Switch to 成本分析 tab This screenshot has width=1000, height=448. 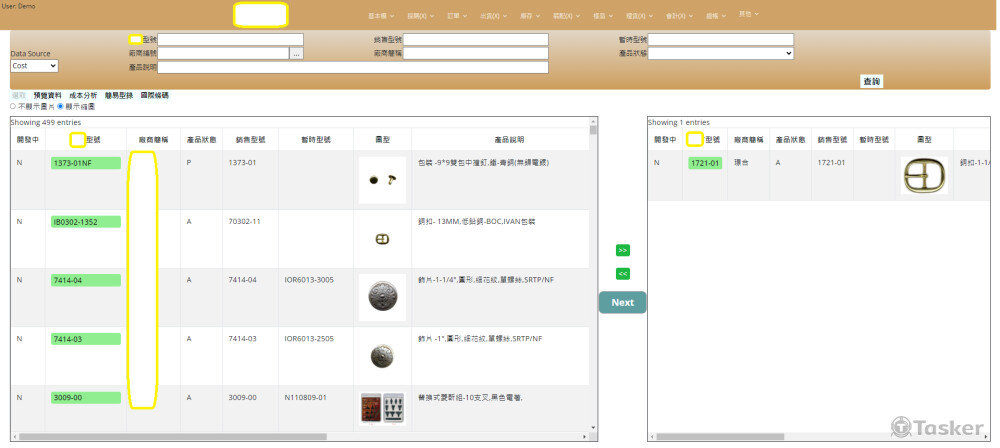tap(83, 95)
